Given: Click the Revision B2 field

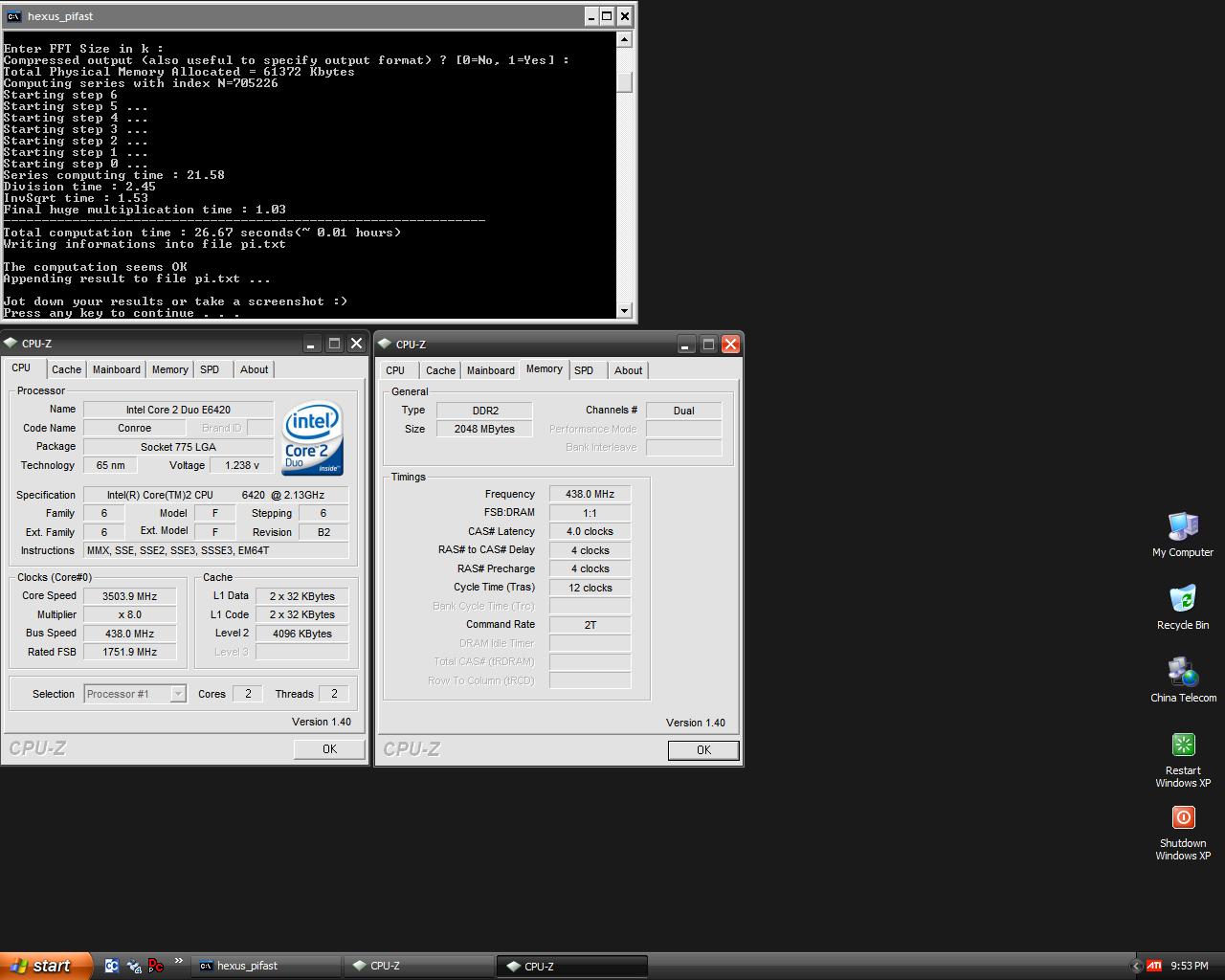Looking at the screenshot, I should 323,532.
